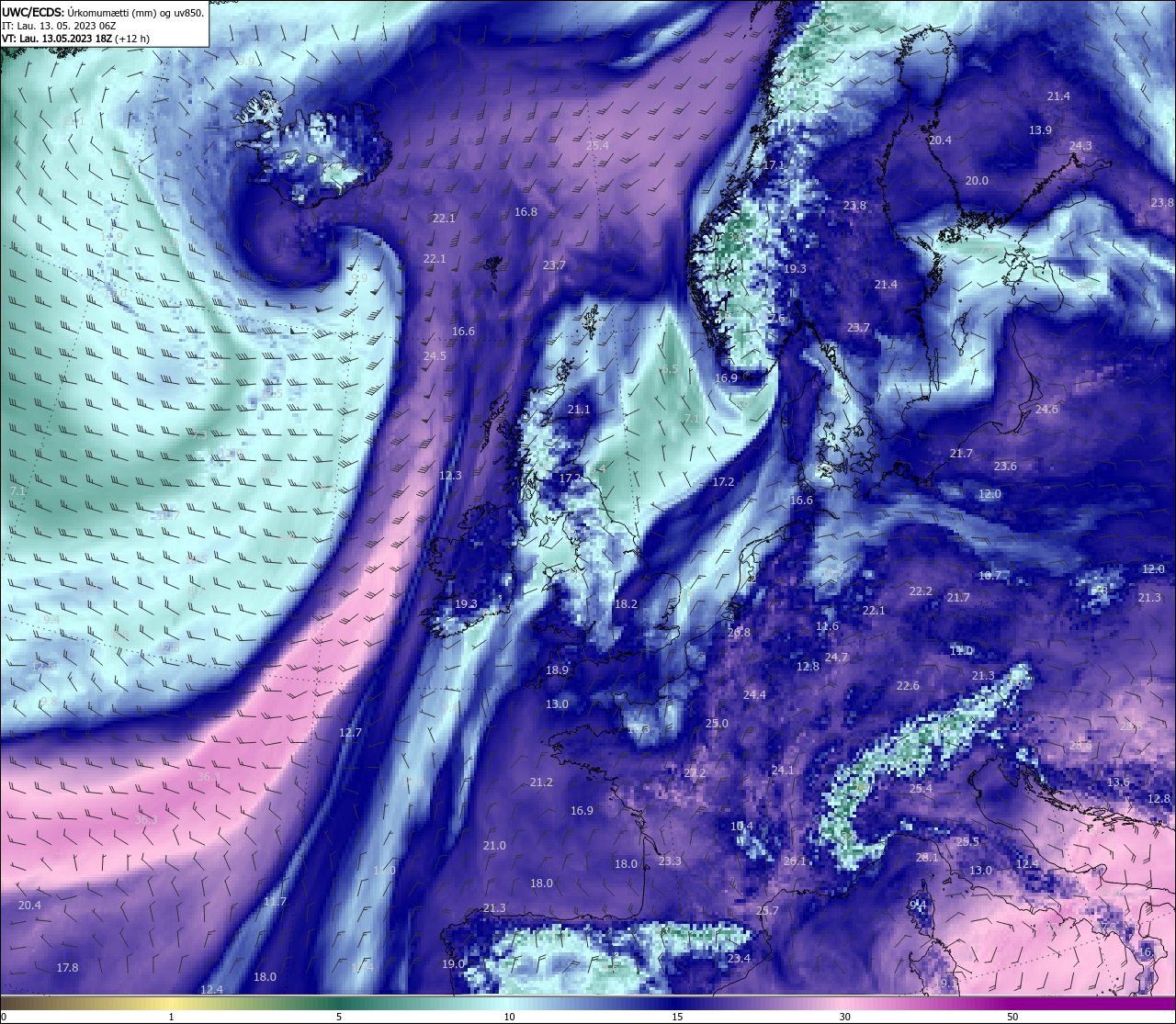Click the init time 'IT: Lau. 13. 05. 2023 06Z'

pos(59,26)
